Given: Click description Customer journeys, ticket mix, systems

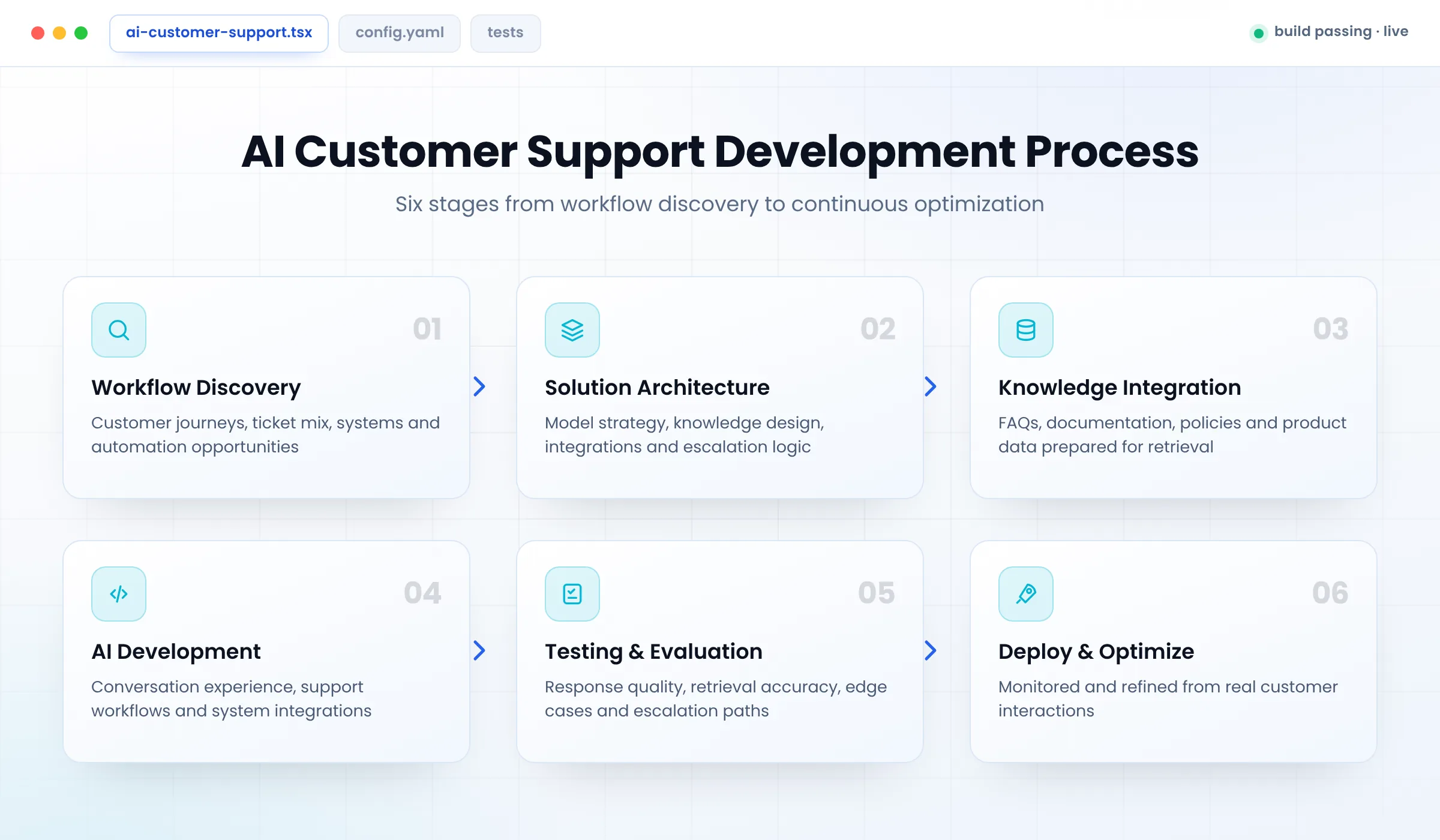Looking at the screenshot, I should point(266,435).
